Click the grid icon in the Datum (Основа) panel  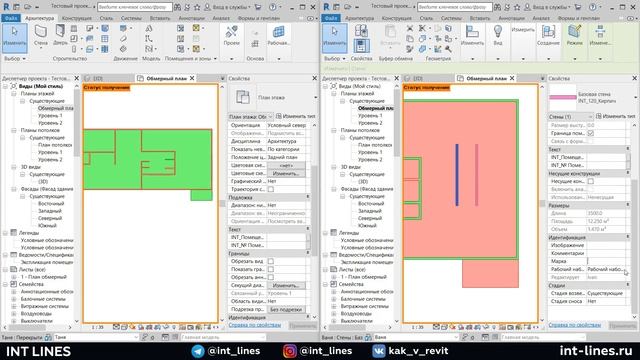pyautogui.click(x=255, y=44)
